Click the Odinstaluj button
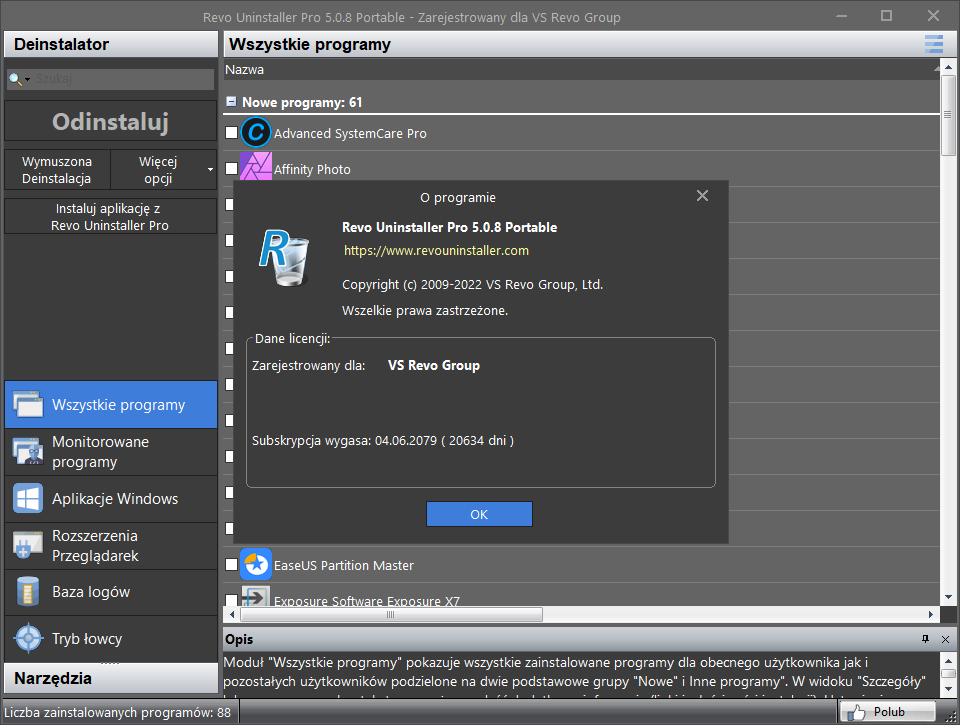The width and height of the screenshot is (960, 725). pyautogui.click(x=111, y=121)
